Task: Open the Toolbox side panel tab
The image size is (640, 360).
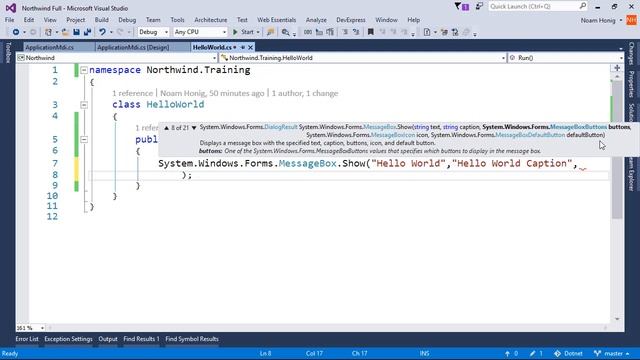Action: pos(8,52)
